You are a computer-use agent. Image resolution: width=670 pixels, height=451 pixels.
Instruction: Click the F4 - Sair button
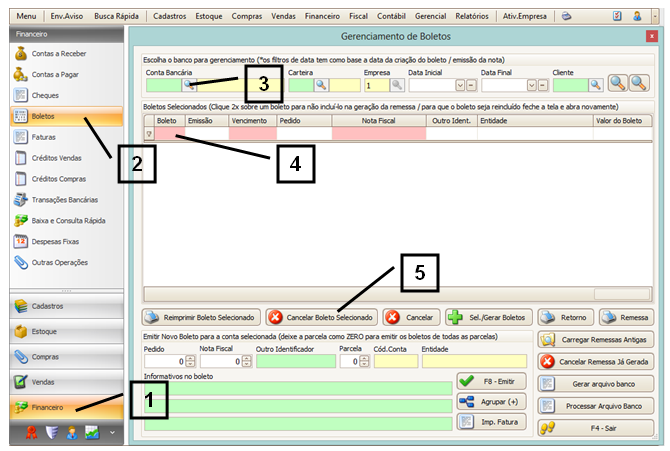tap(596, 428)
